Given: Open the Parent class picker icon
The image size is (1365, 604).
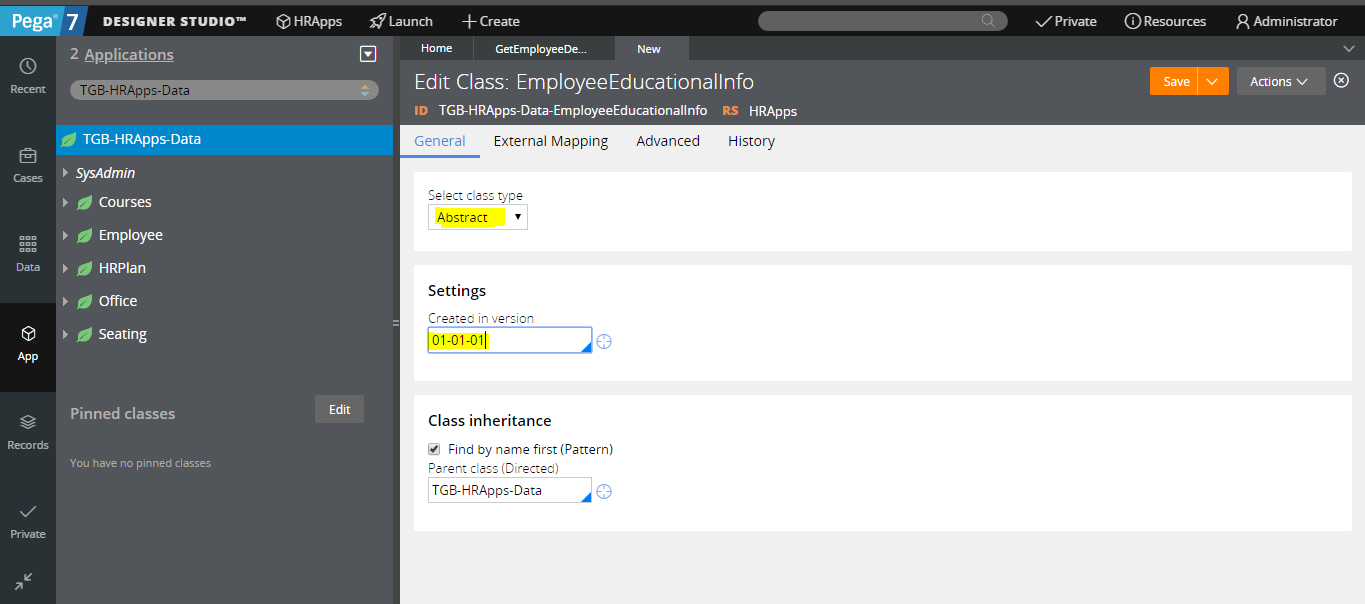Looking at the screenshot, I should 604,491.
